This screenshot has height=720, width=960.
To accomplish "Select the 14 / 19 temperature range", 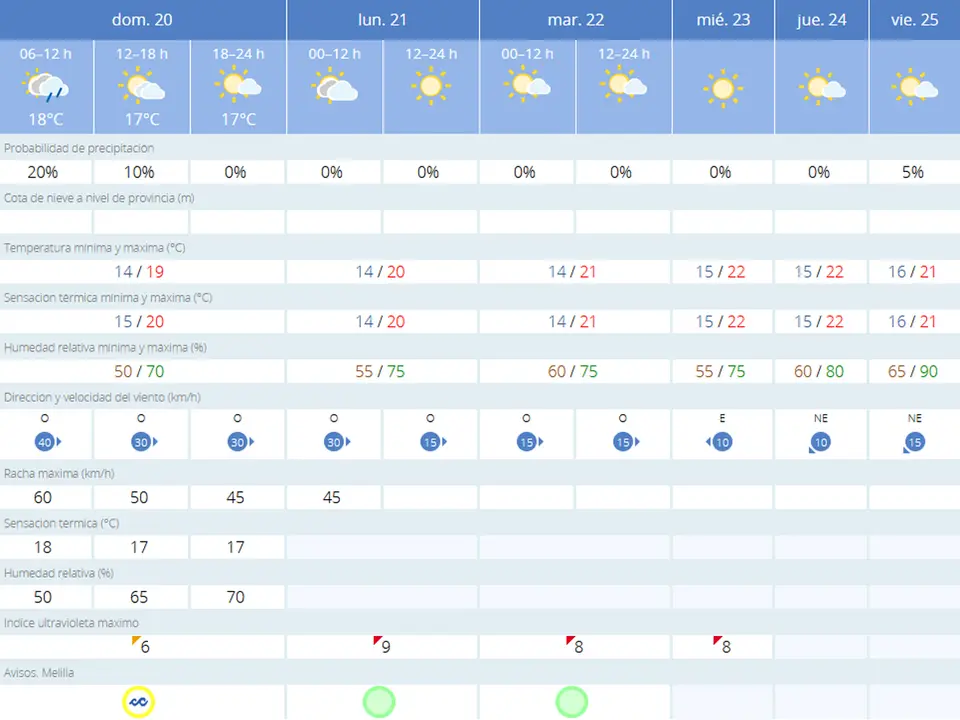I will (139, 272).
